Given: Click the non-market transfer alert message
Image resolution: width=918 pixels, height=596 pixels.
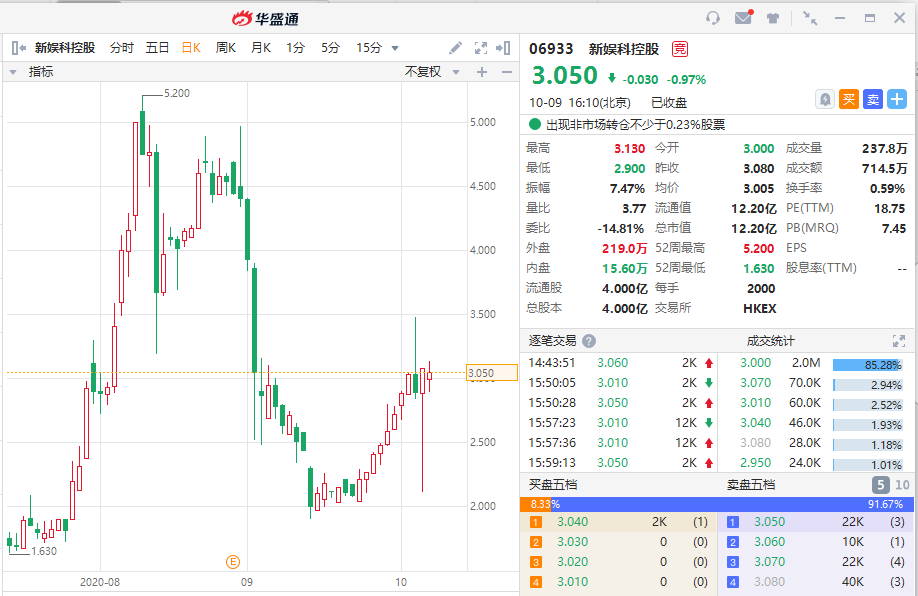Looking at the screenshot, I should click(635, 124).
